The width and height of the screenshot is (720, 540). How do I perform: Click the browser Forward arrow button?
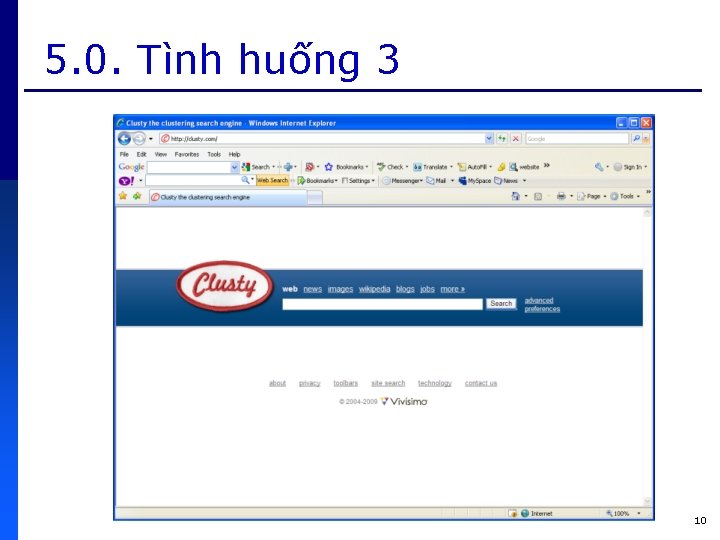139,138
